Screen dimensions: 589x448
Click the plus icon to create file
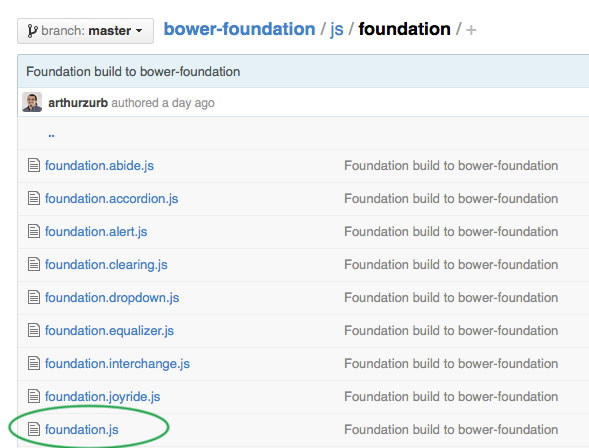point(471,30)
